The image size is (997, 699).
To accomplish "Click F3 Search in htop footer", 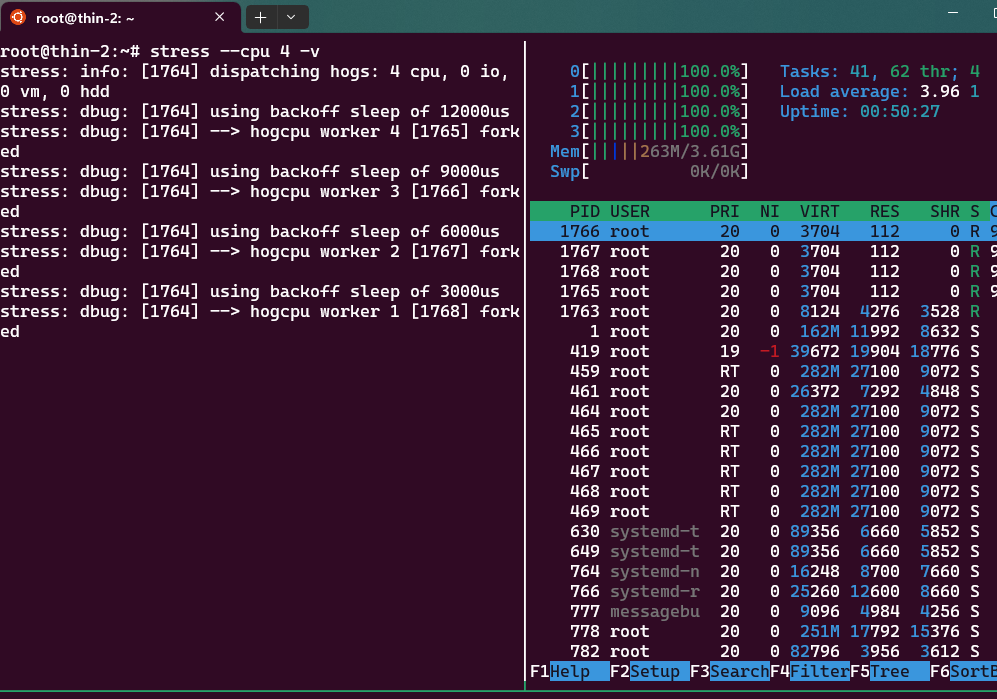I will click(x=729, y=671).
